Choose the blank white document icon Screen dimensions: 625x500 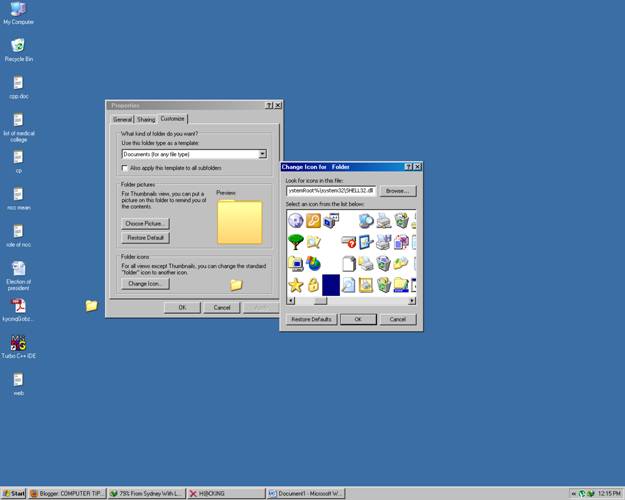(x=348, y=263)
